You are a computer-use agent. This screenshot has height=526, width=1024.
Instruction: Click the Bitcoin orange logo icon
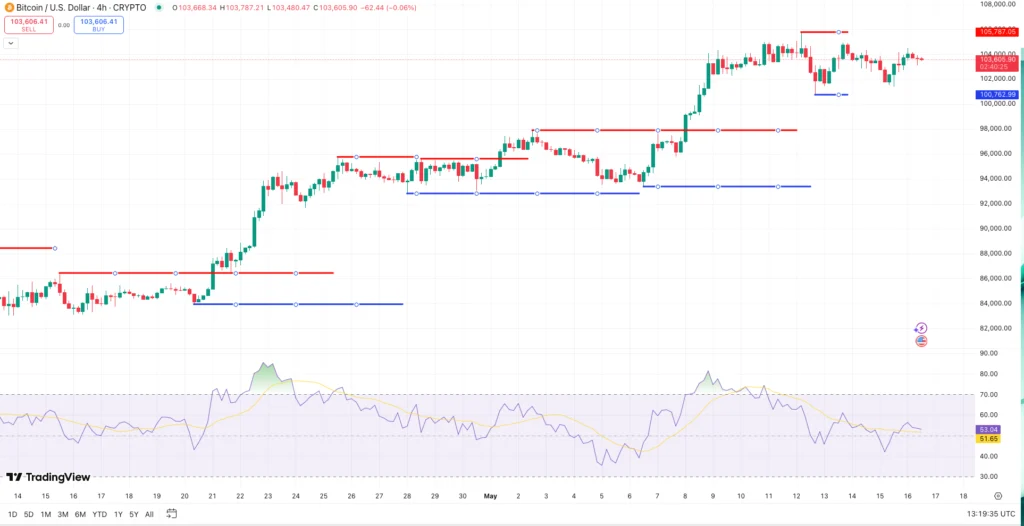[x=10, y=8]
